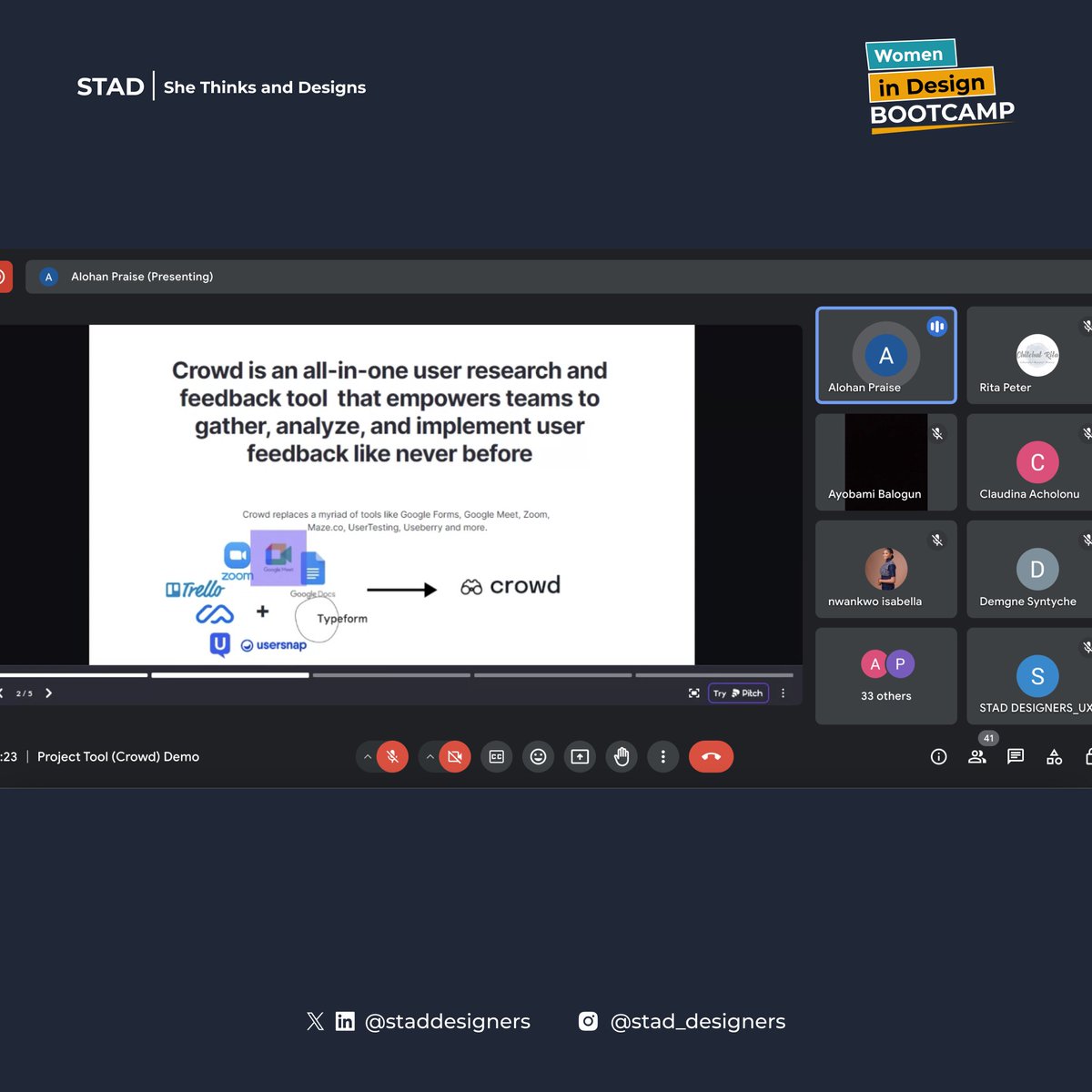Open the activities panel
1092x1092 pixels.
click(x=1053, y=756)
